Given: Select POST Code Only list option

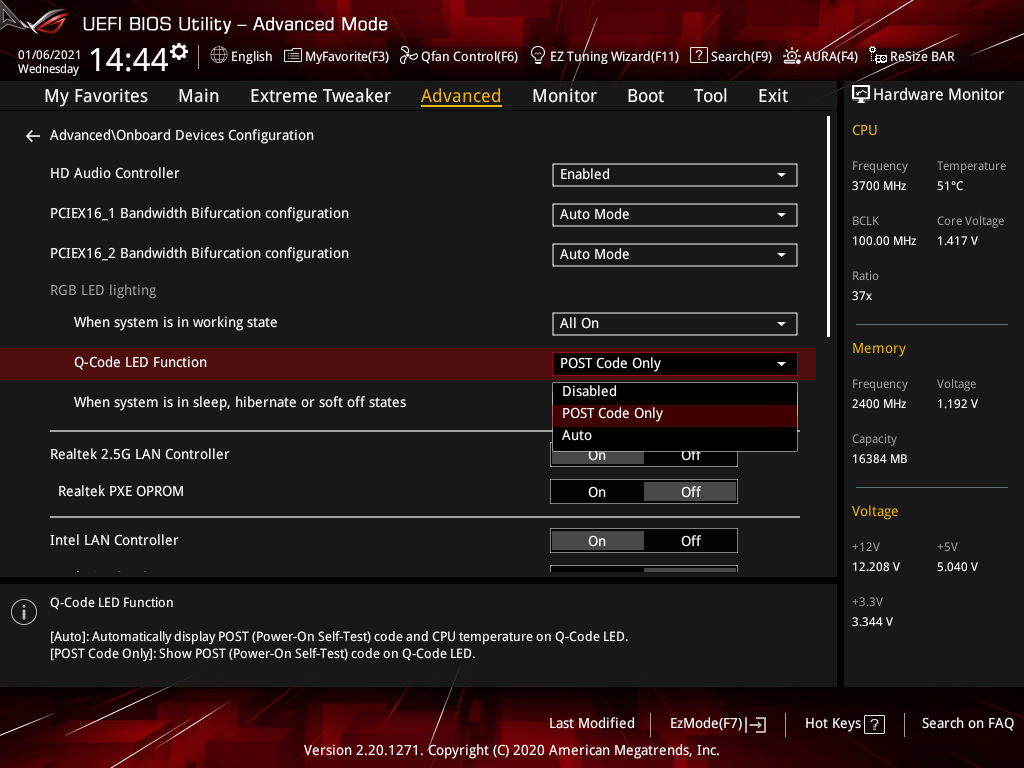Looking at the screenshot, I should (x=675, y=414).
